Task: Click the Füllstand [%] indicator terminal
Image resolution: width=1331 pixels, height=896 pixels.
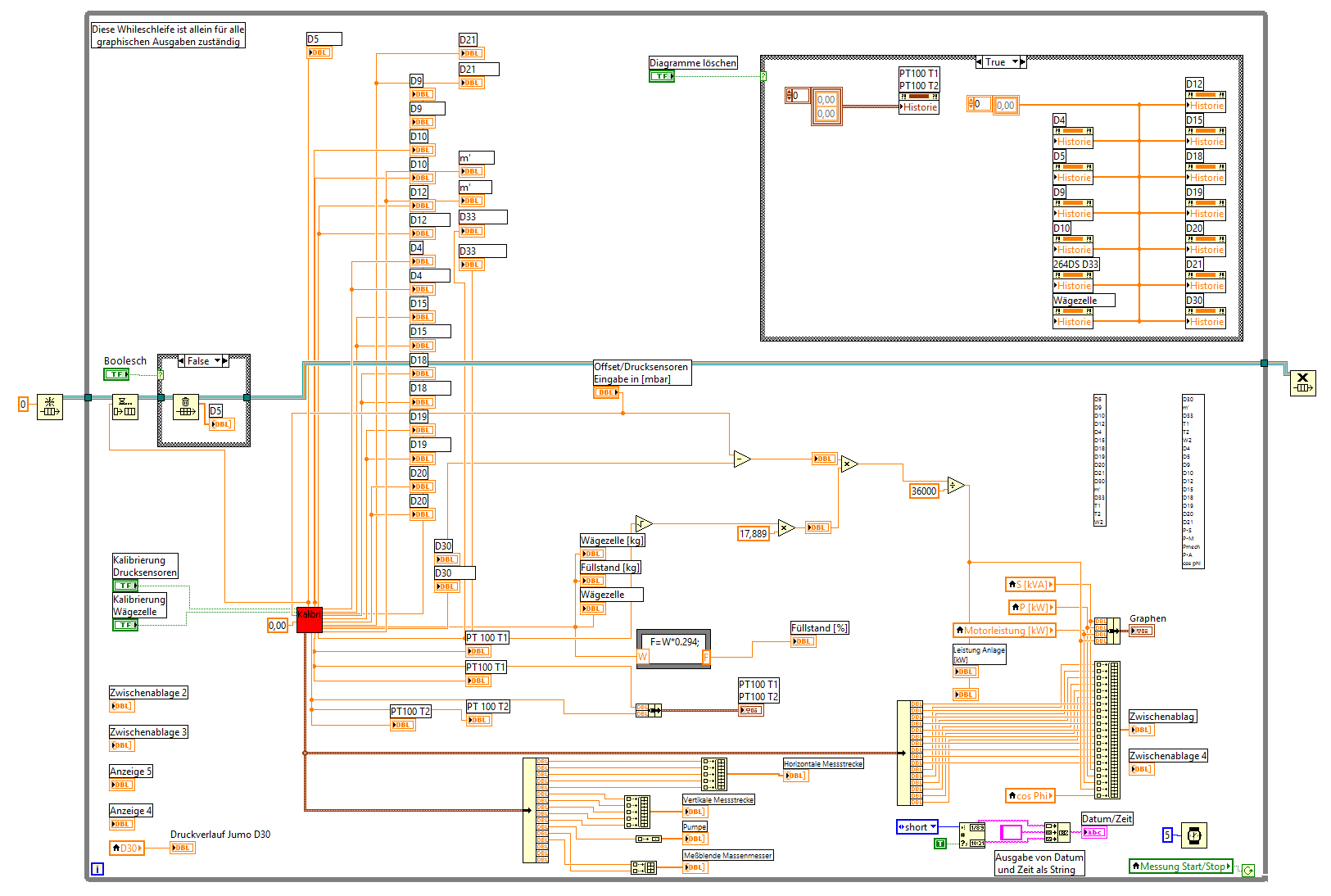Action: tap(804, 641)
